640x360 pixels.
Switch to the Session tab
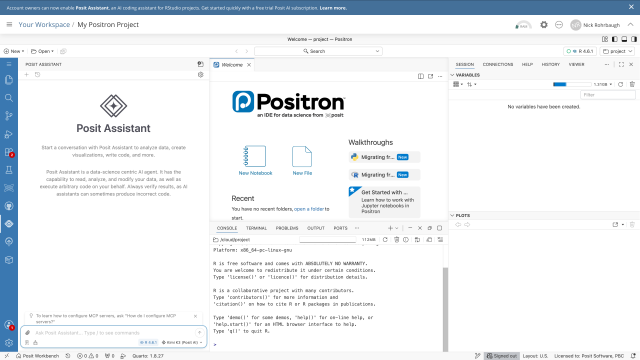pos(465,64)
